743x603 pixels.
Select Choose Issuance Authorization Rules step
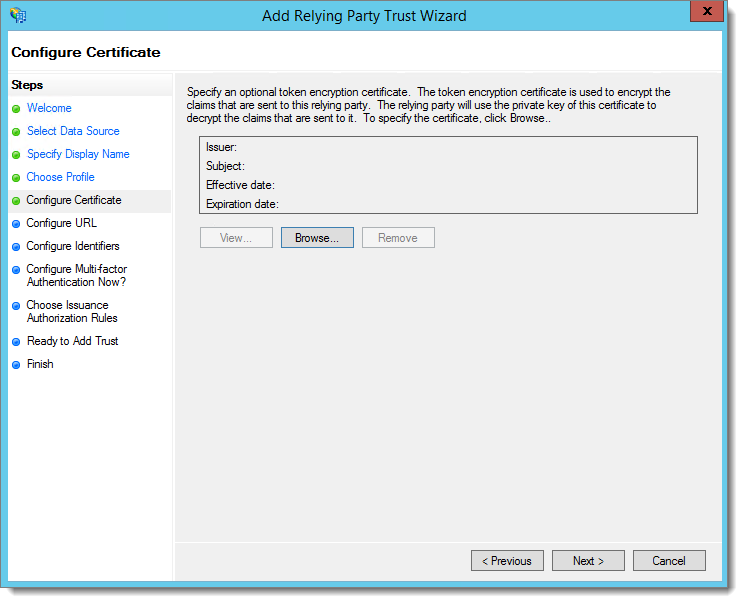pyautogui.click(x=72, y=312)
